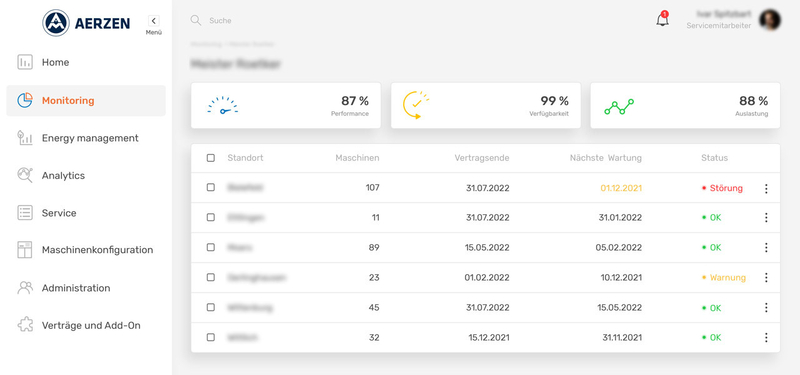Click the Servicemitarbeiter role label

(x=718, y=26)
